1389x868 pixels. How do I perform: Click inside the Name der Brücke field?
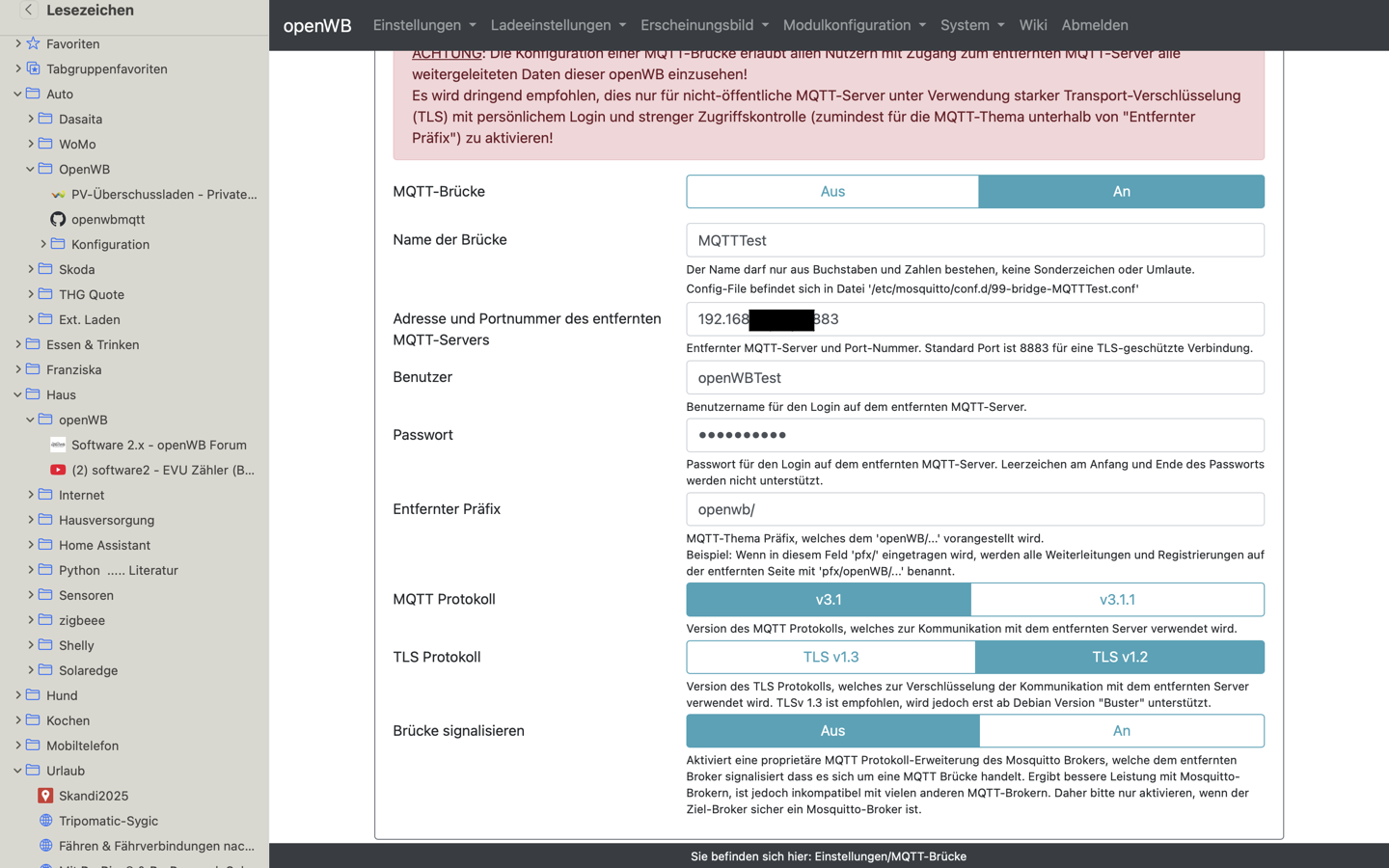(974, 239)
